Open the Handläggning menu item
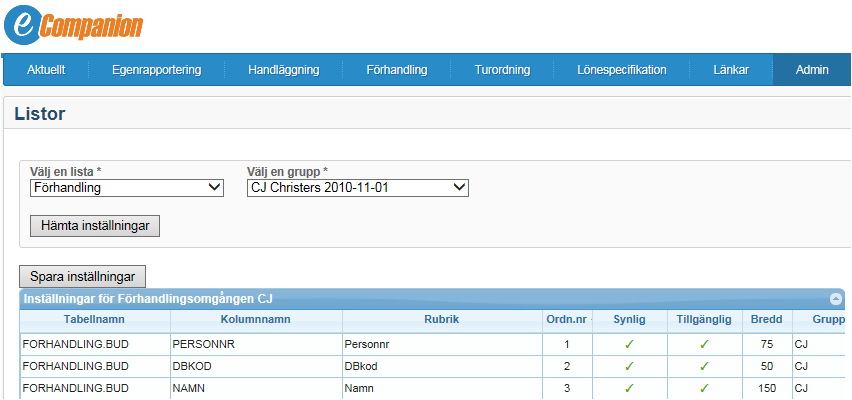 pyautogui.click(x=283, y=70)
